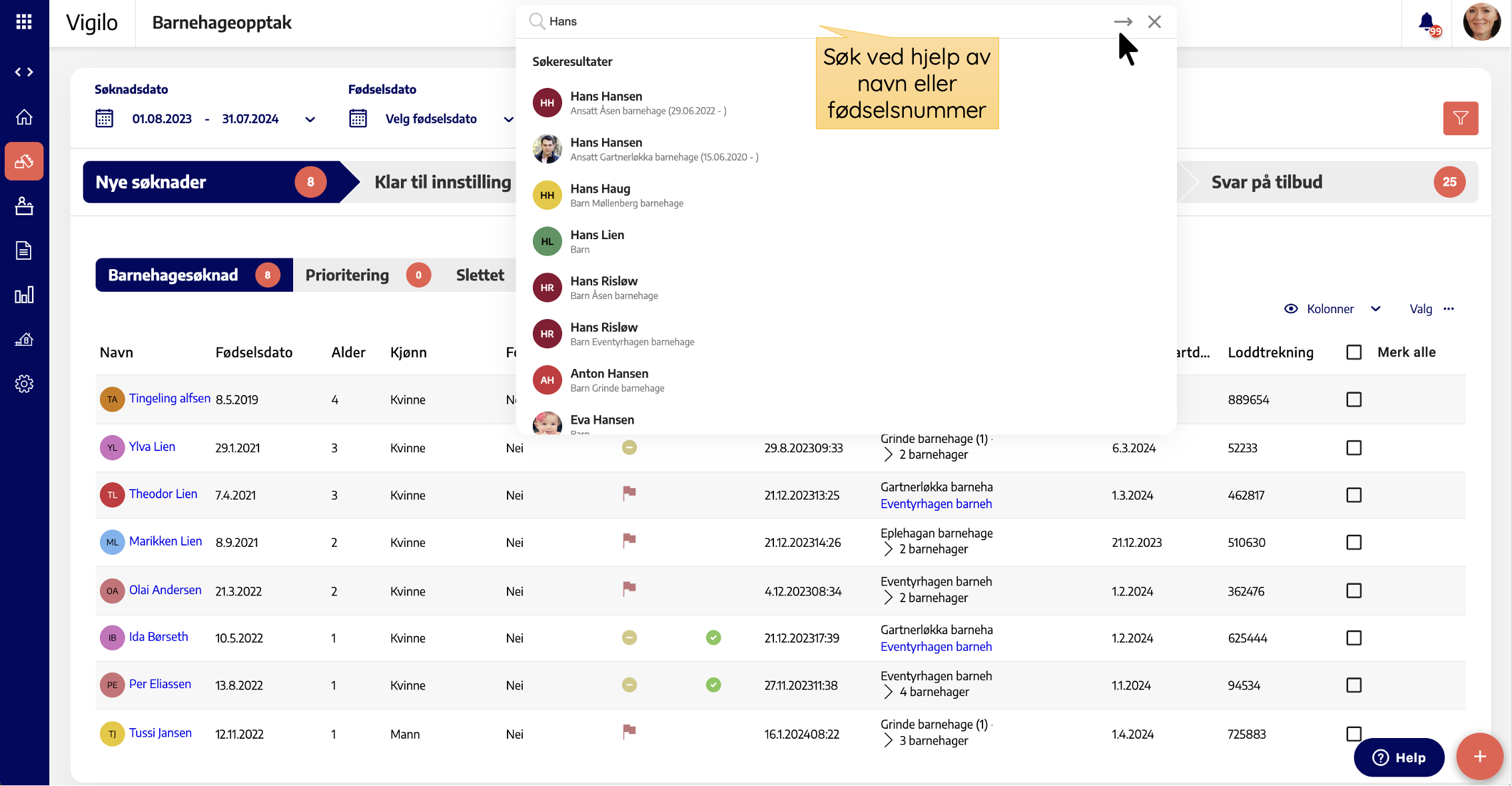Click the red flag in Tussi Jansen row
The height and width of the screenshot is (786, 1512).
[x=629, y=732]
